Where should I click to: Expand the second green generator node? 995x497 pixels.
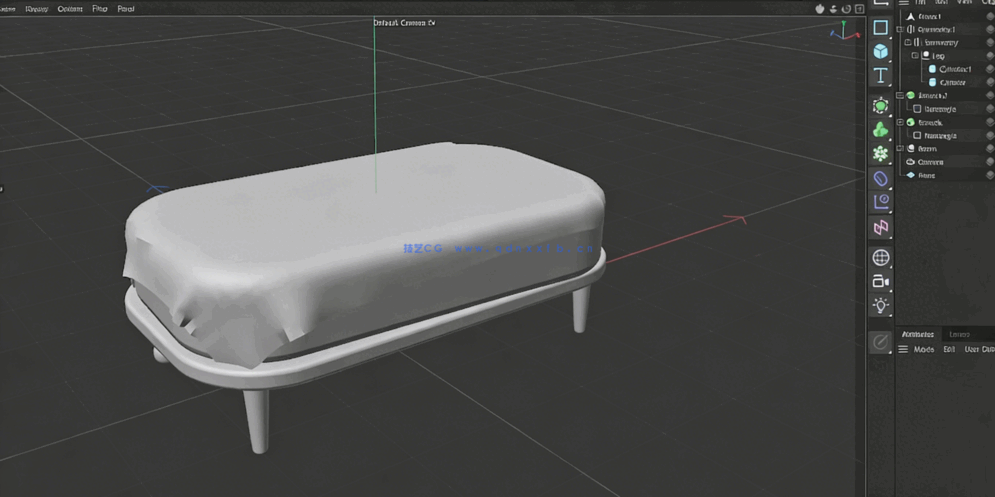coord(900,122)
